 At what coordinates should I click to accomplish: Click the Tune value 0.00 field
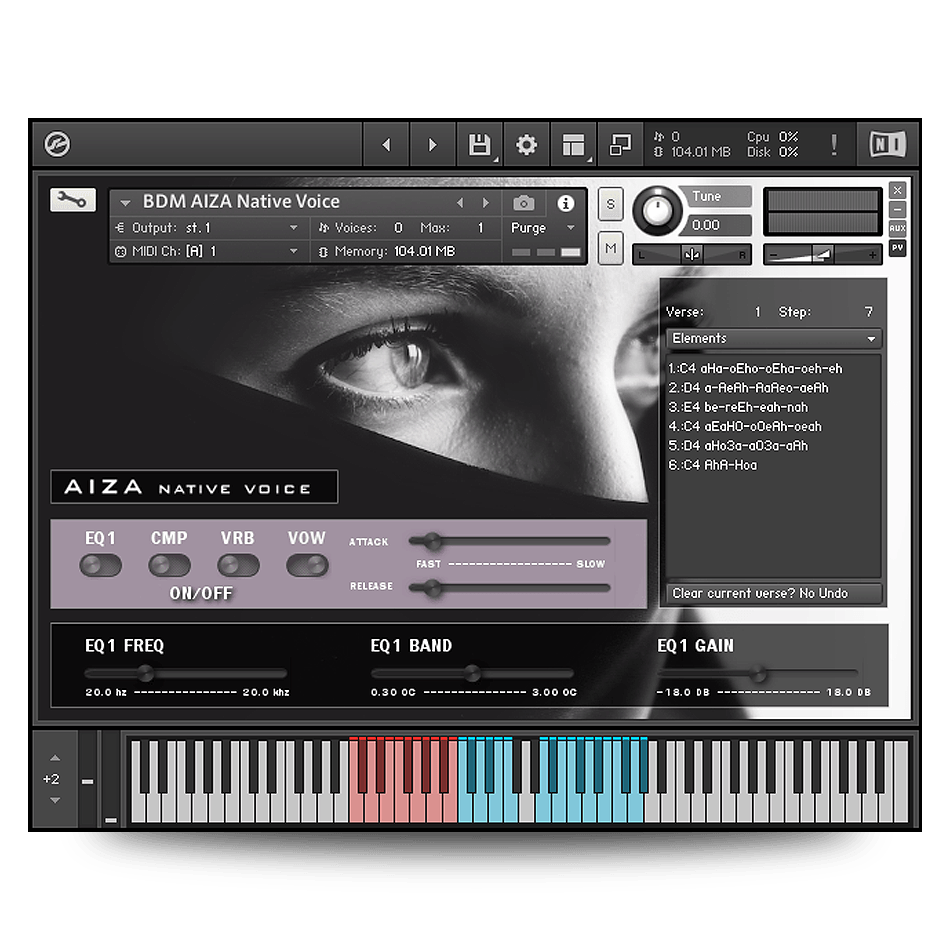click(x=719, y=225)
